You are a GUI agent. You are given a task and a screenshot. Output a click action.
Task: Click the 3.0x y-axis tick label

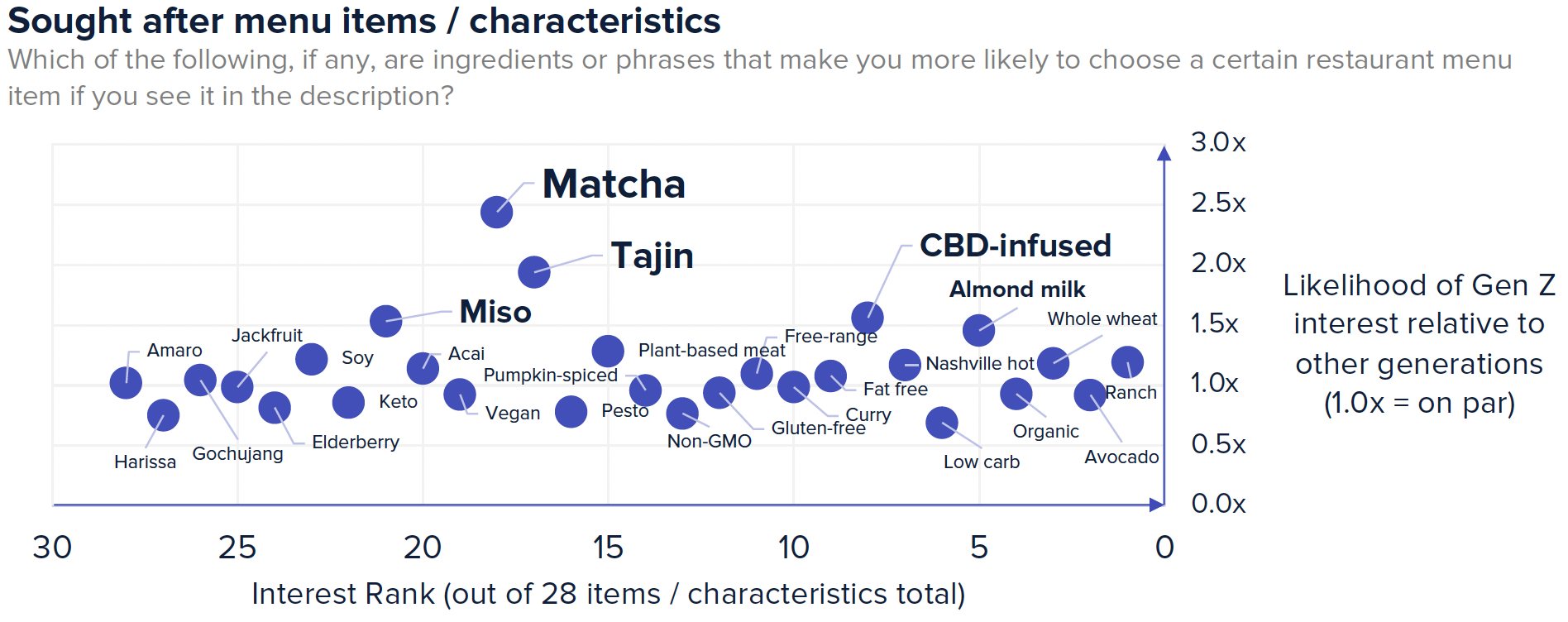(x=1217, y=142)
